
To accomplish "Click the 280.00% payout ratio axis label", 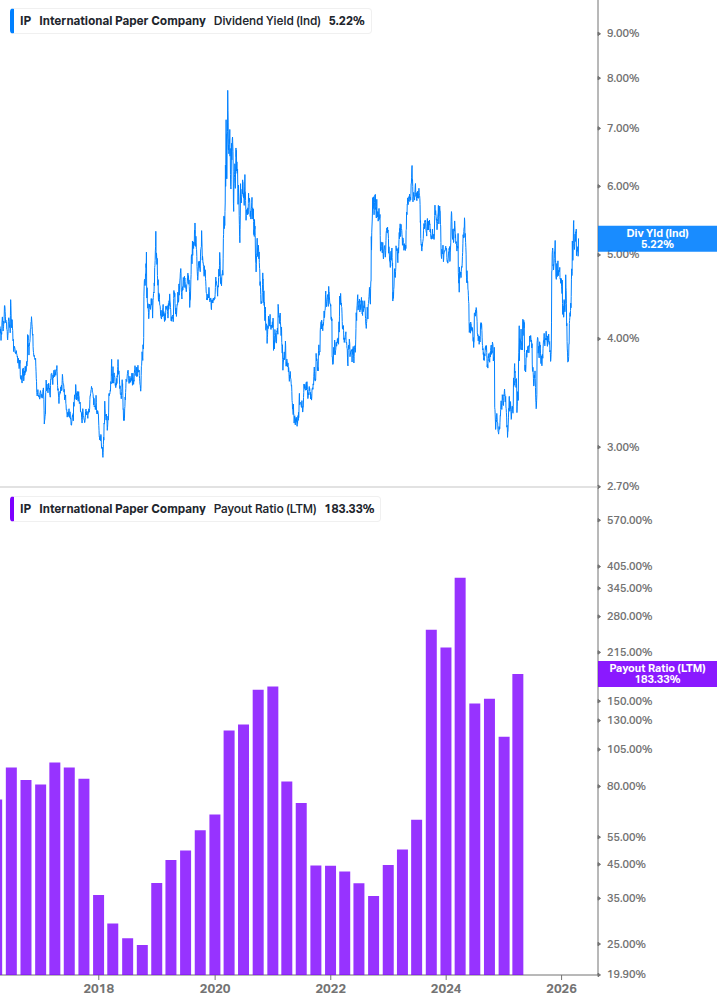I will (629, 617).
